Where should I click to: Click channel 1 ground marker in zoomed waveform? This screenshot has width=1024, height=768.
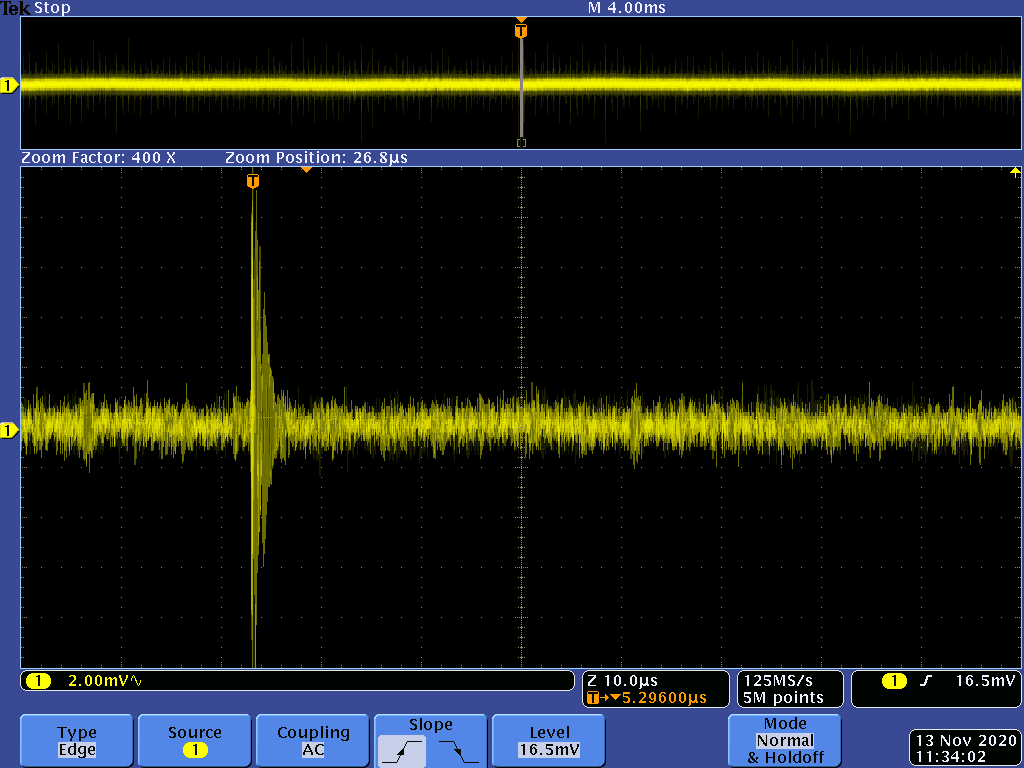[9, 431]
